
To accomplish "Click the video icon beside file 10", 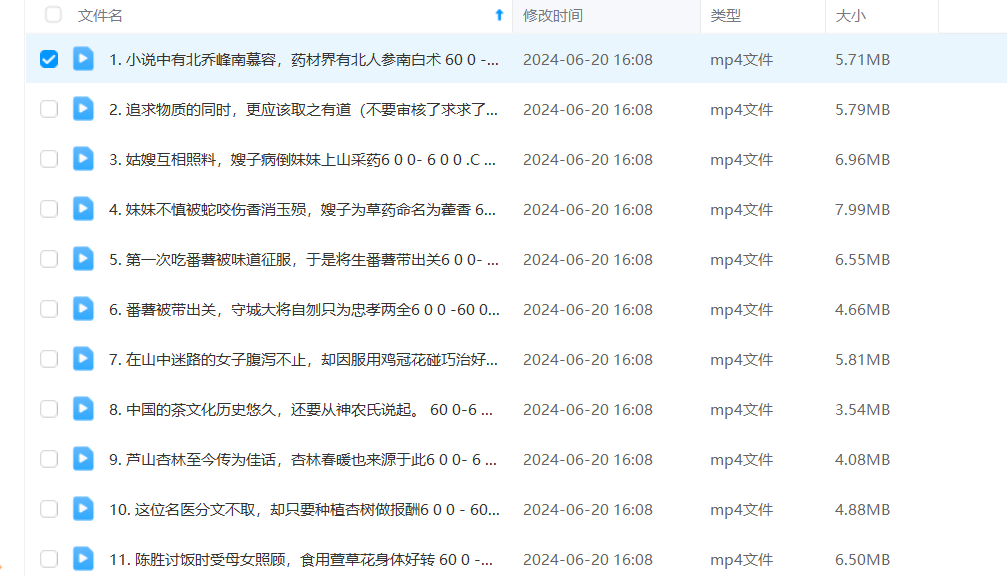I will [x=83, y=509].
